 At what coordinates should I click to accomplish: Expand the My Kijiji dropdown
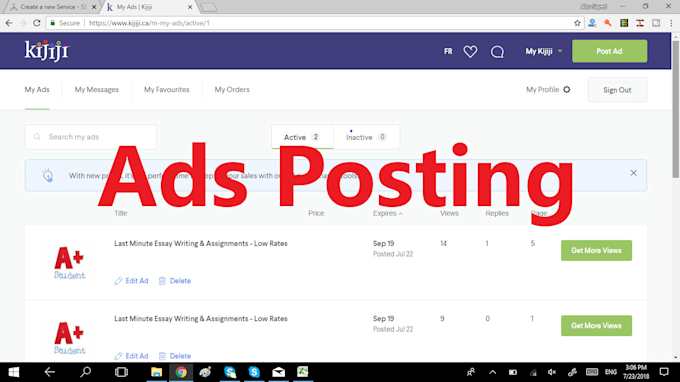pyautogui.click(x=544, y=51)
